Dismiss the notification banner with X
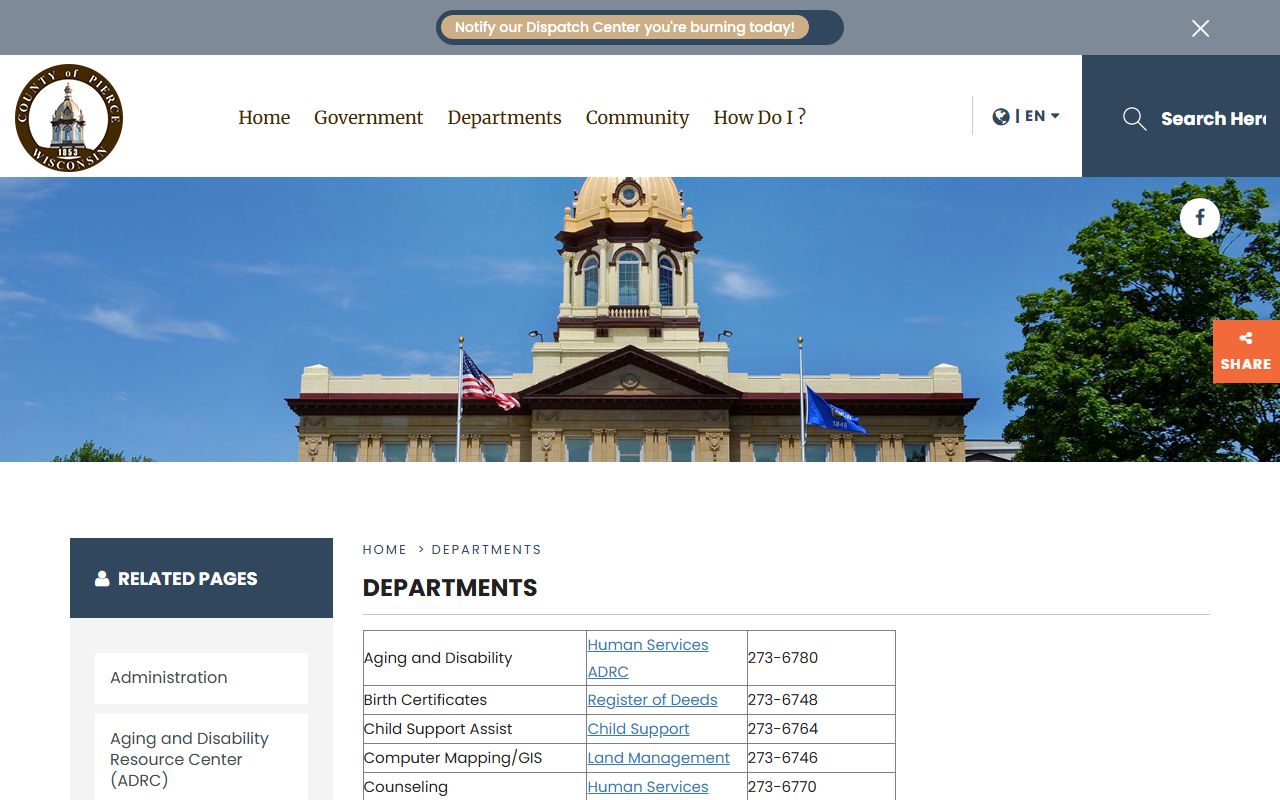Image resolution: width=1280 pixels, height=800 pixels. pyautogui.click(x=1201, y=28)
